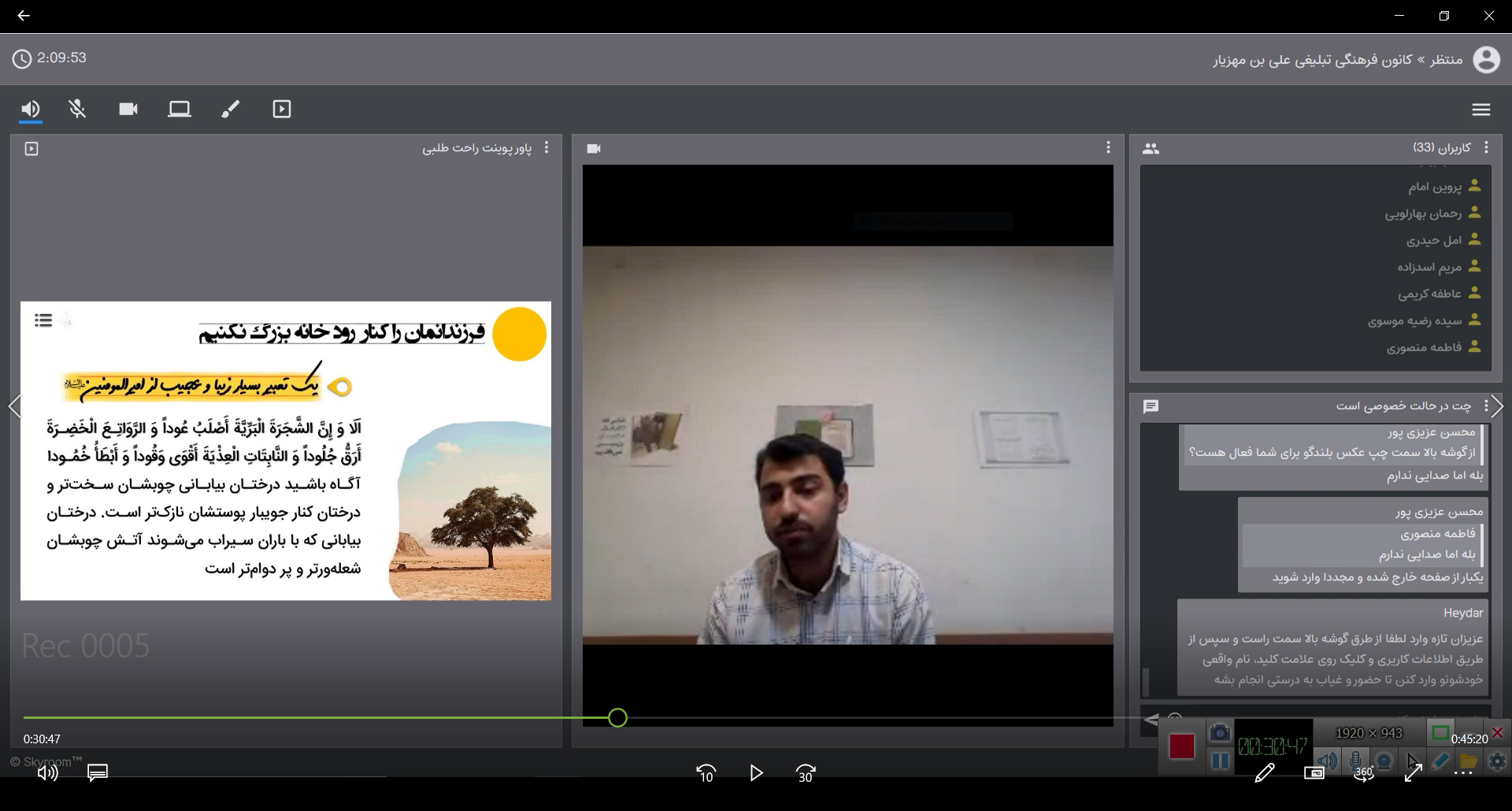The height and width of the screenshot is (811, 1512).
Task: Toggle 360° video mode
Action: pyautogui.click(x=1364, y=773)
